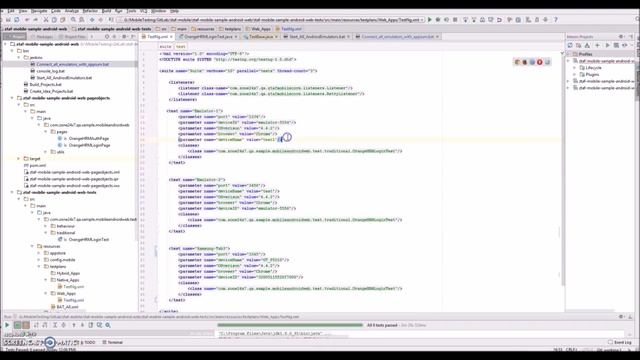
Task: Click Web_Apps in navigation bar breadcrumb
Action: (x=259, y=29)
